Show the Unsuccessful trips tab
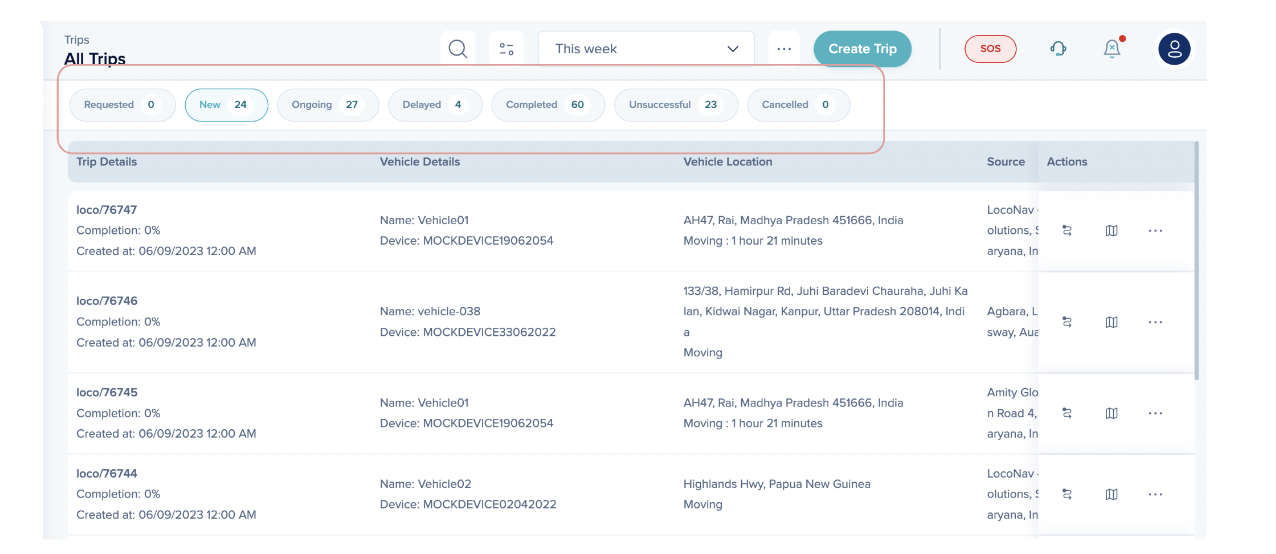Screen dimensions: 1276x554 coord(675,105)
